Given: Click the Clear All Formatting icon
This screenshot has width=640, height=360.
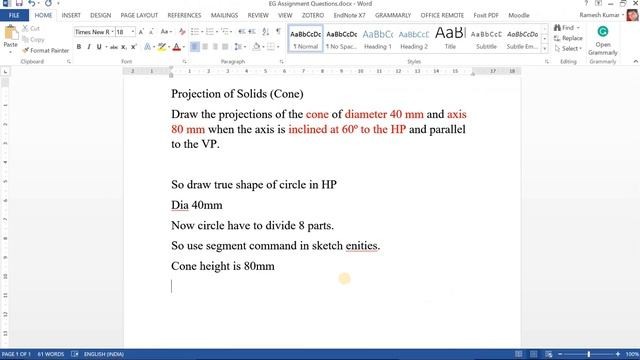Looking at the screenshot, I should tap(182, 32).
